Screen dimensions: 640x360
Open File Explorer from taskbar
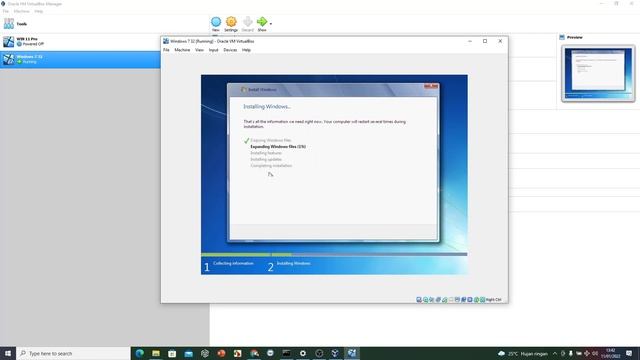156,353
